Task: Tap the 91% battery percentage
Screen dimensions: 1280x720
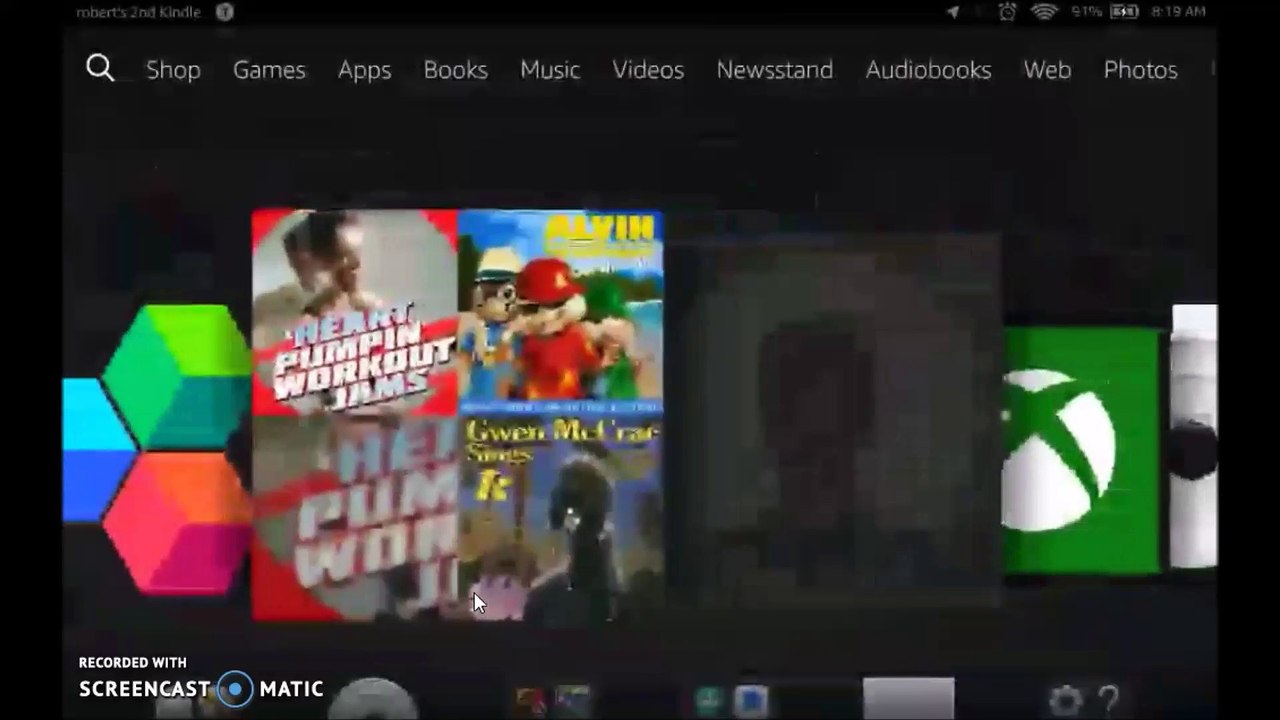Action: (x=1086, y=12)
